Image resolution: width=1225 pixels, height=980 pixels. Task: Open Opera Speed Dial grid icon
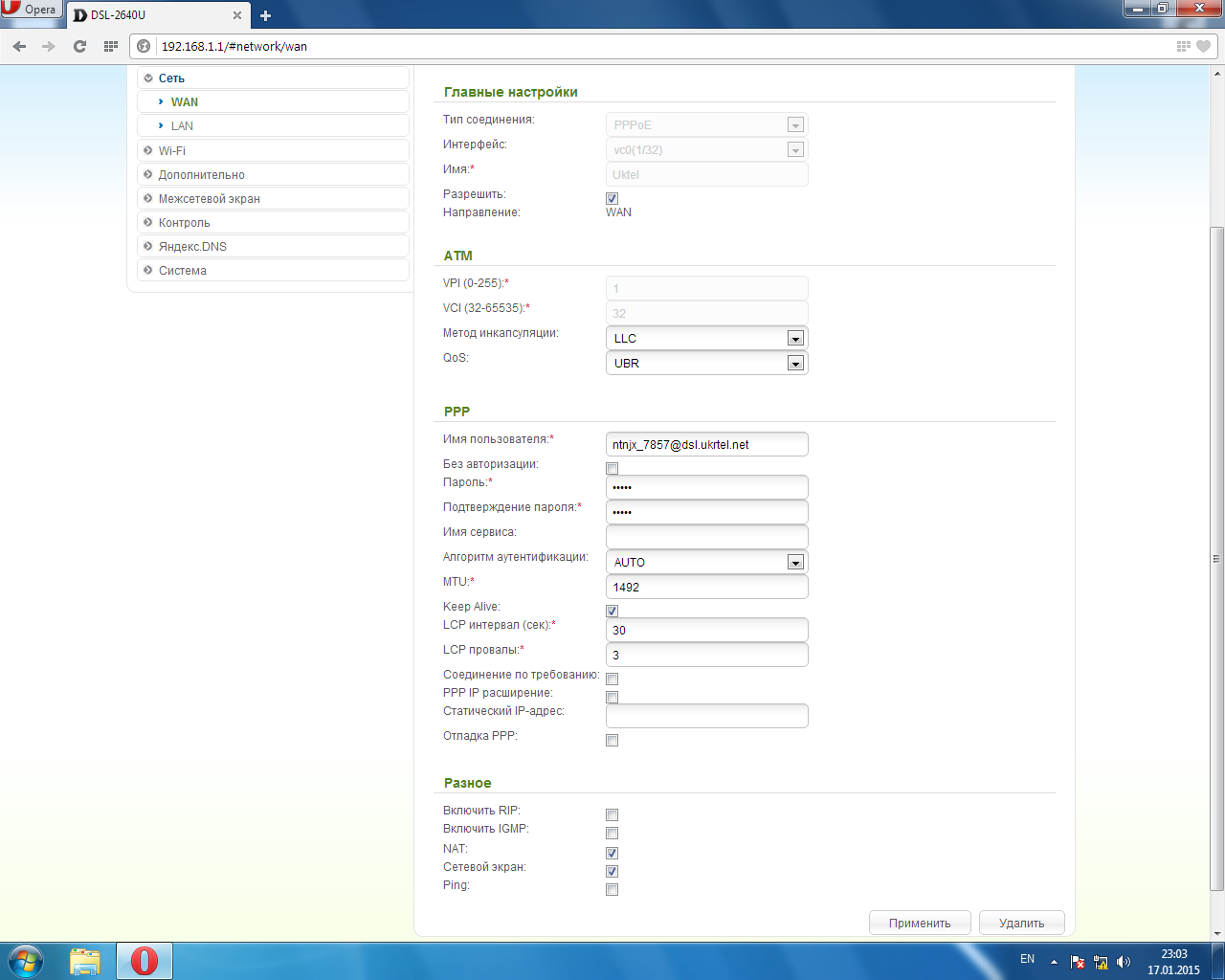(x=110, y=46)
